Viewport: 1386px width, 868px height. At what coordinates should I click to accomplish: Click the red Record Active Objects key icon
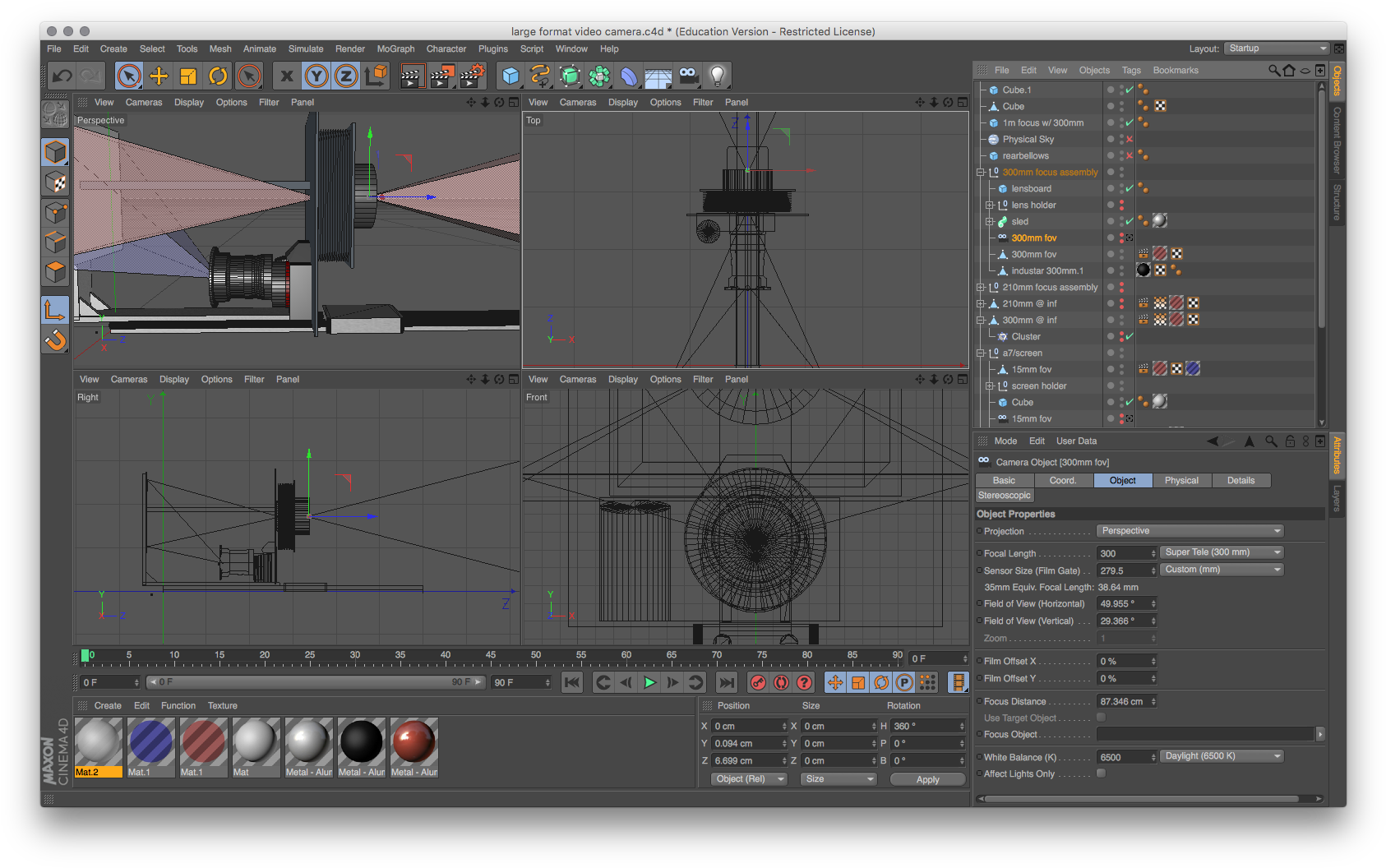coord(758,682)
